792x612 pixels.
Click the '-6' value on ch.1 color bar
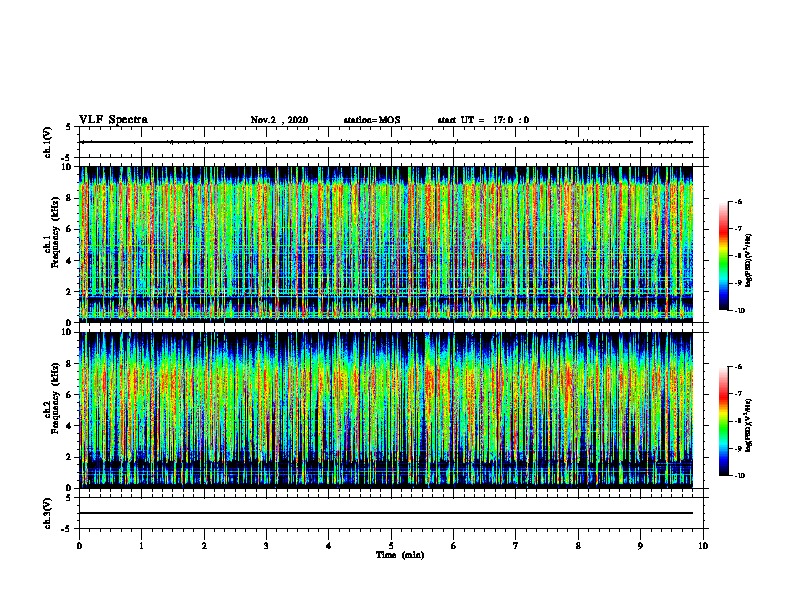[738, 201]
